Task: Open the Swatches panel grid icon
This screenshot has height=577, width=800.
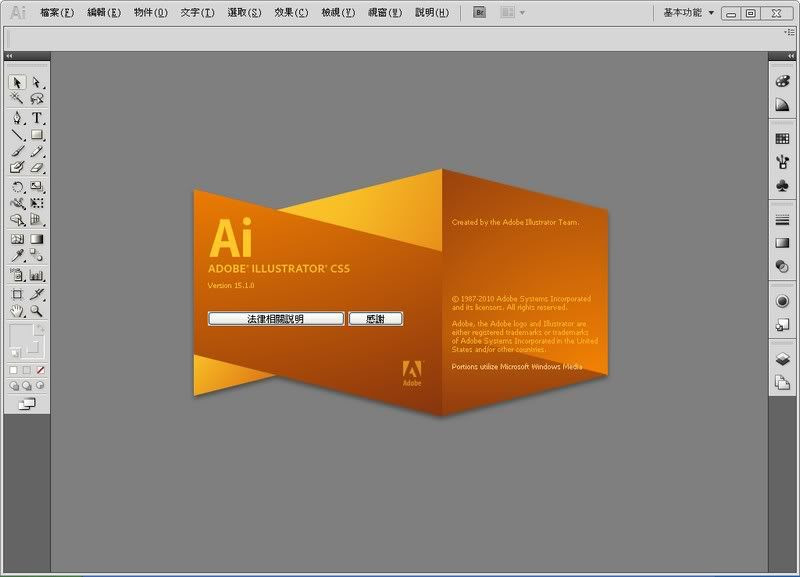Action: coord(782,139)
